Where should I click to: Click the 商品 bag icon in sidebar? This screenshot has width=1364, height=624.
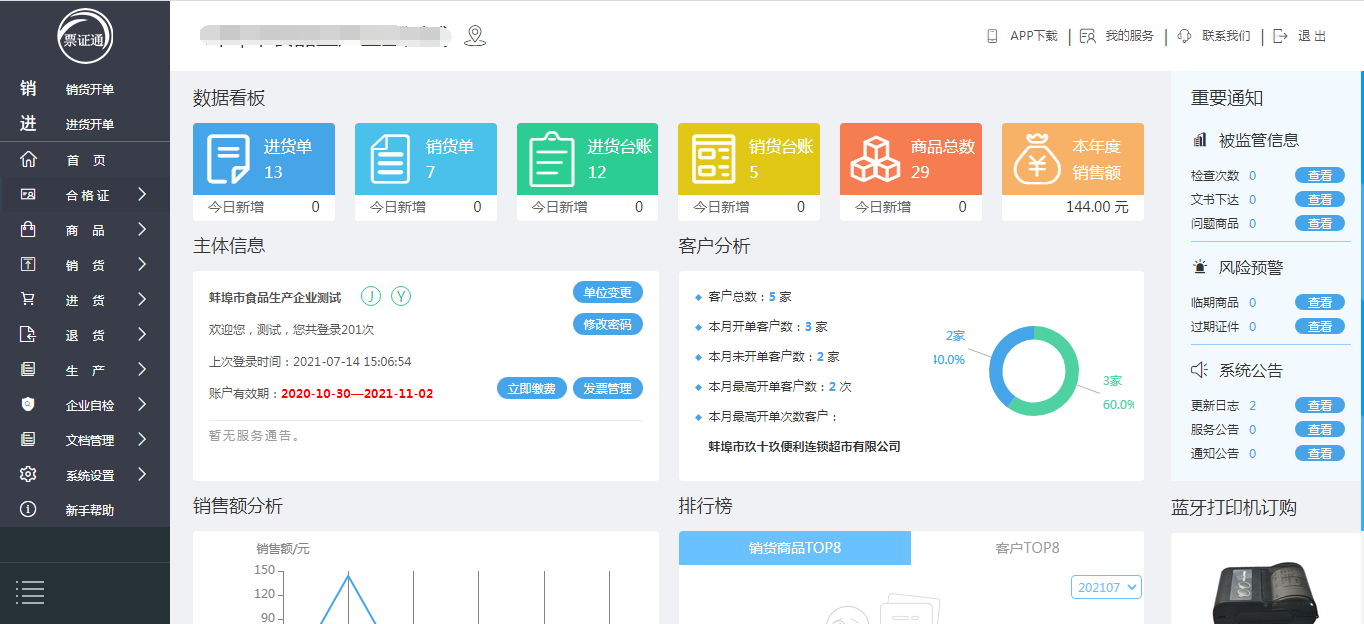[x=28, y=230]
